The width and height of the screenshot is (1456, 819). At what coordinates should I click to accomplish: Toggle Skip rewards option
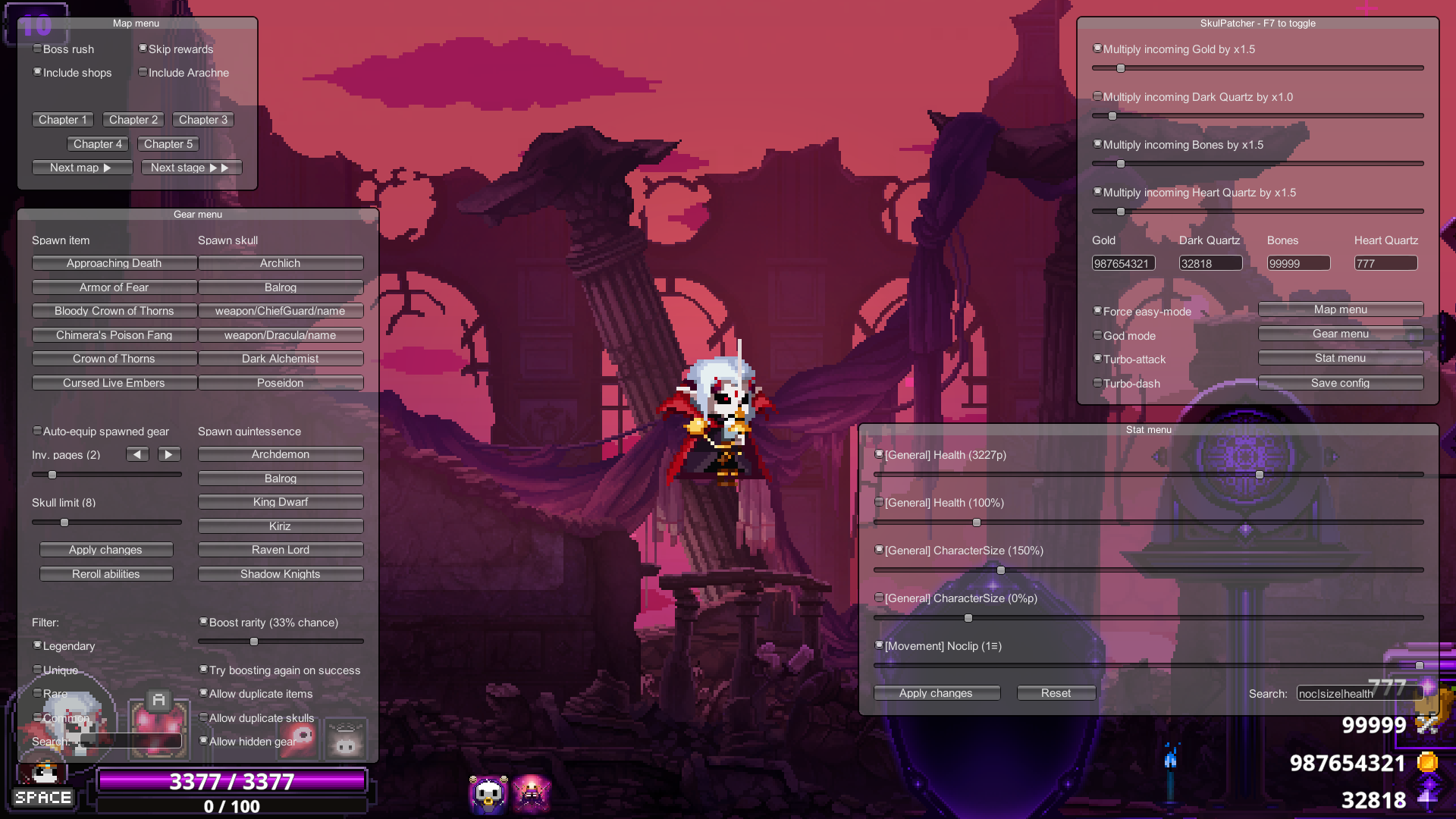(x=143, y=49)
